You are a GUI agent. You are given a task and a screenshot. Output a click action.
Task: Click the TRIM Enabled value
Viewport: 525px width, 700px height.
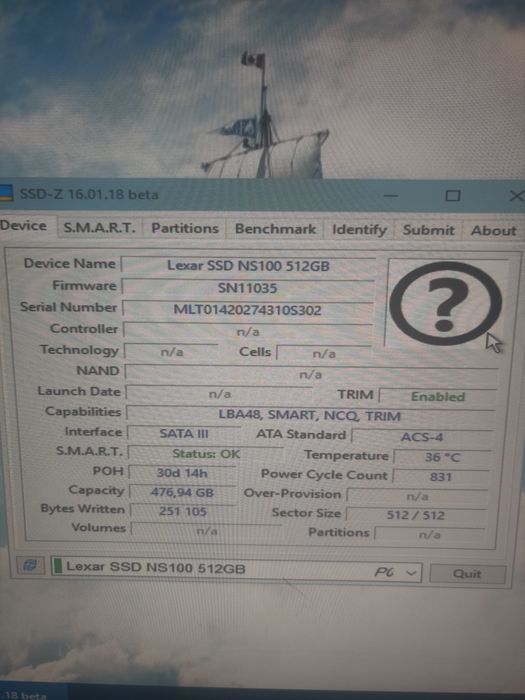click(438, 396)
